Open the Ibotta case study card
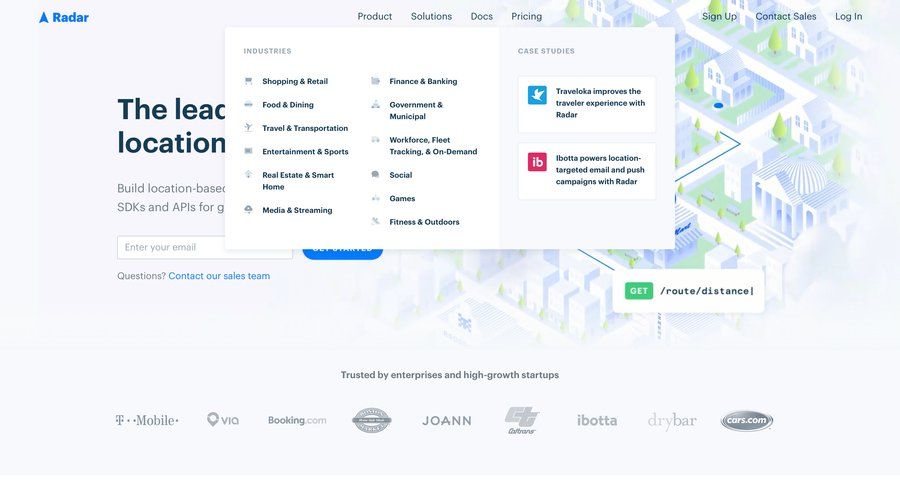900x484 pixels. coord(587,171)
